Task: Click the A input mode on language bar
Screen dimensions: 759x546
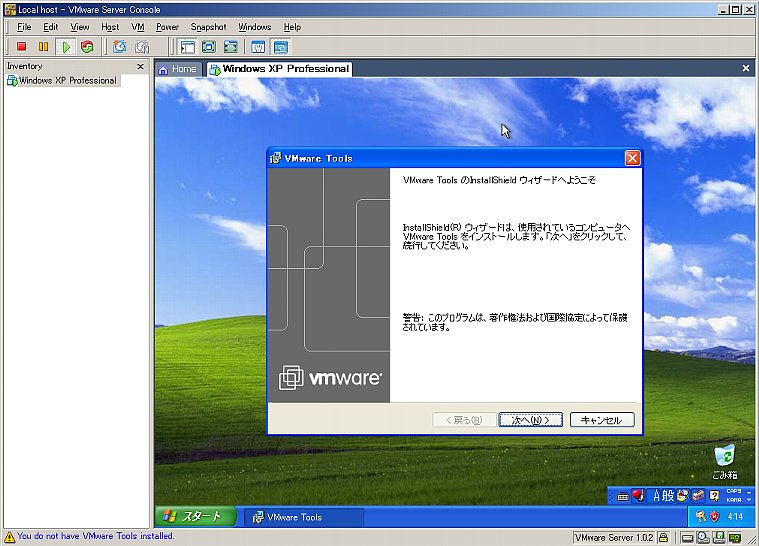Action: (656, 496)
